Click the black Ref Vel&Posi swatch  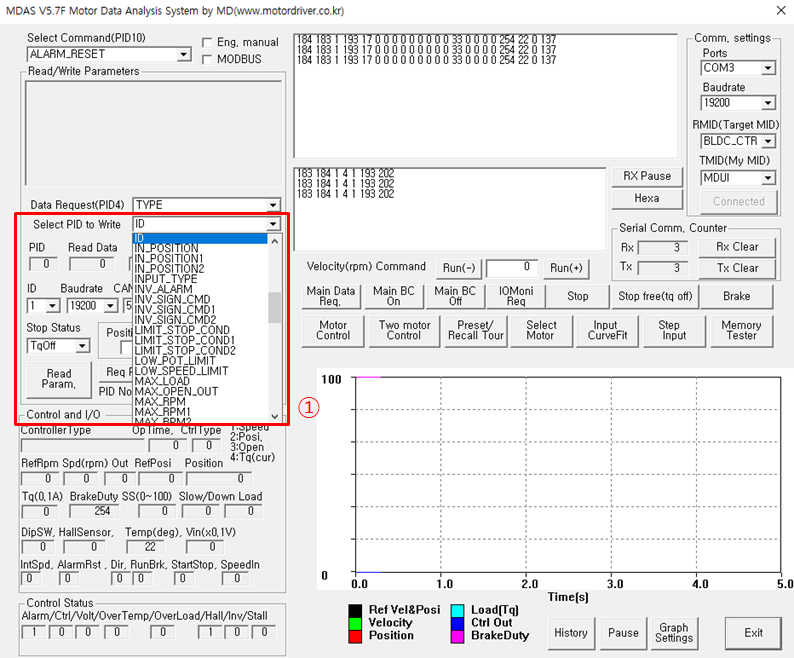pos(355,610)
